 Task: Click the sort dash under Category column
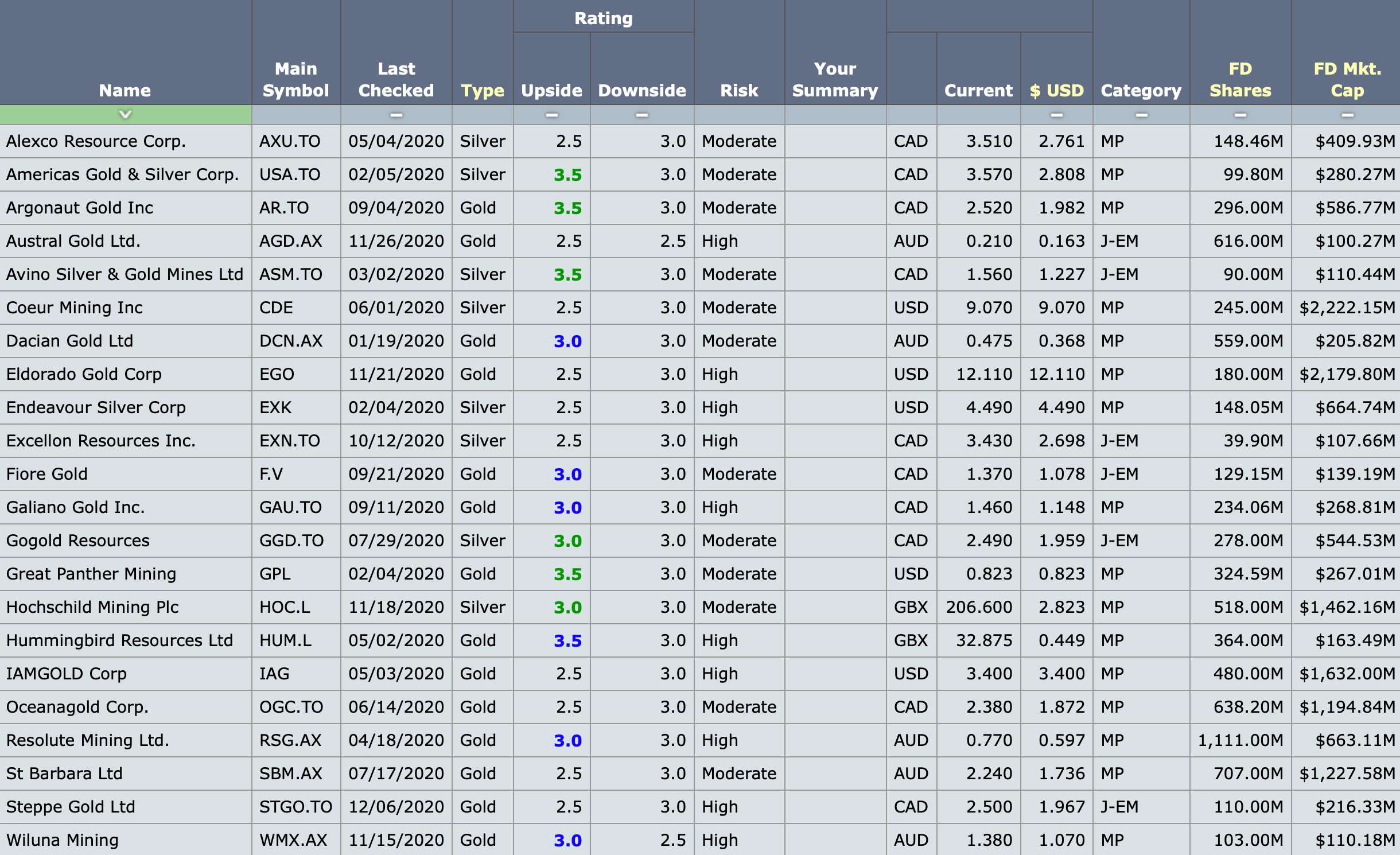pyautogui.click(x=1141, y=115)
